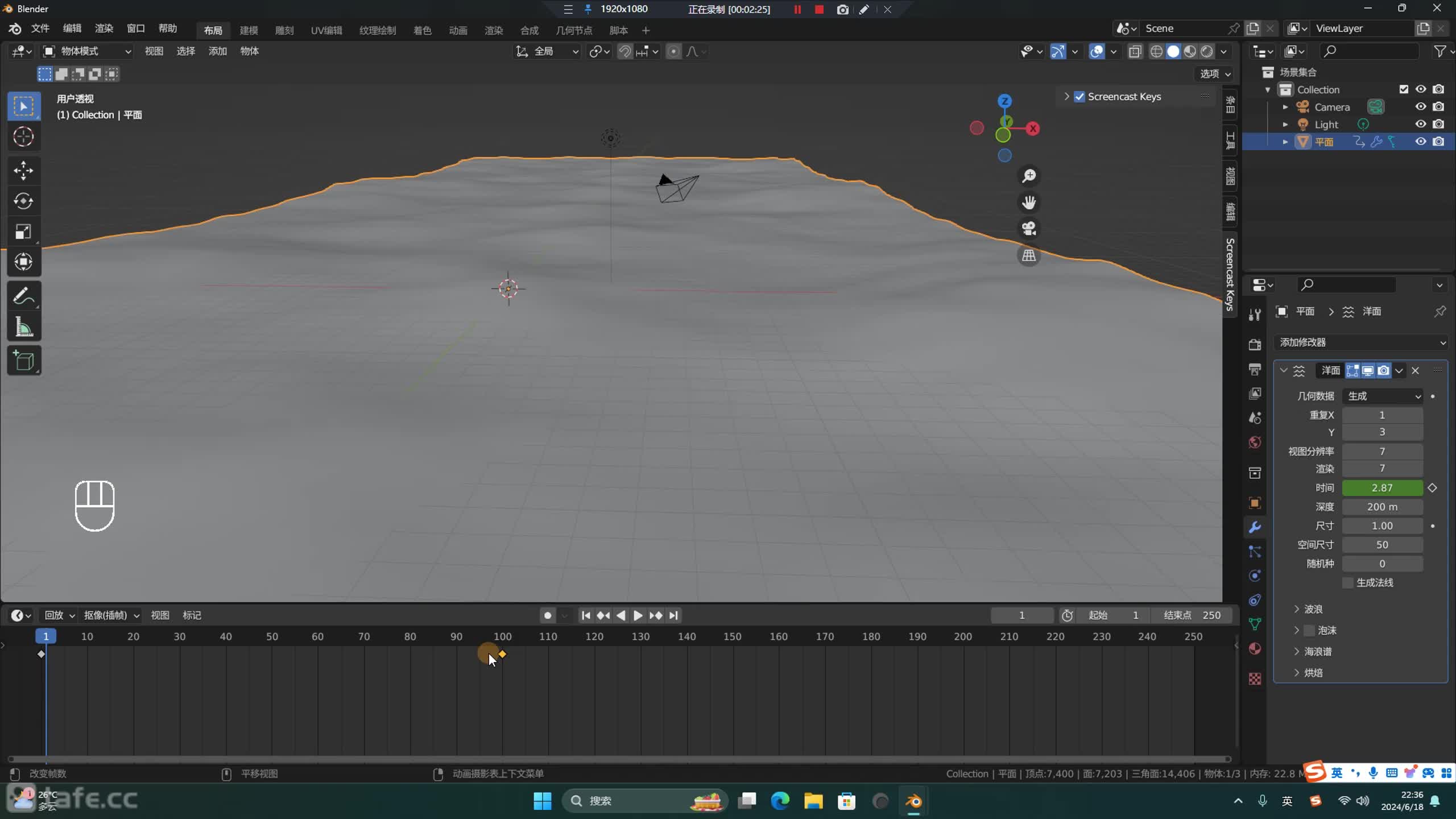Toggle camera view with the camera icon

(1029, 229)
